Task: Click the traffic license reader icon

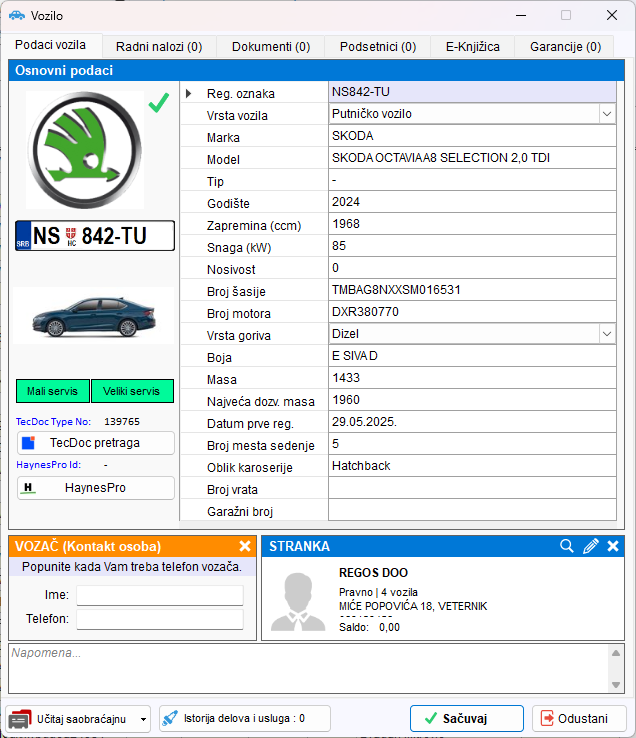Action: click(20, 719)
